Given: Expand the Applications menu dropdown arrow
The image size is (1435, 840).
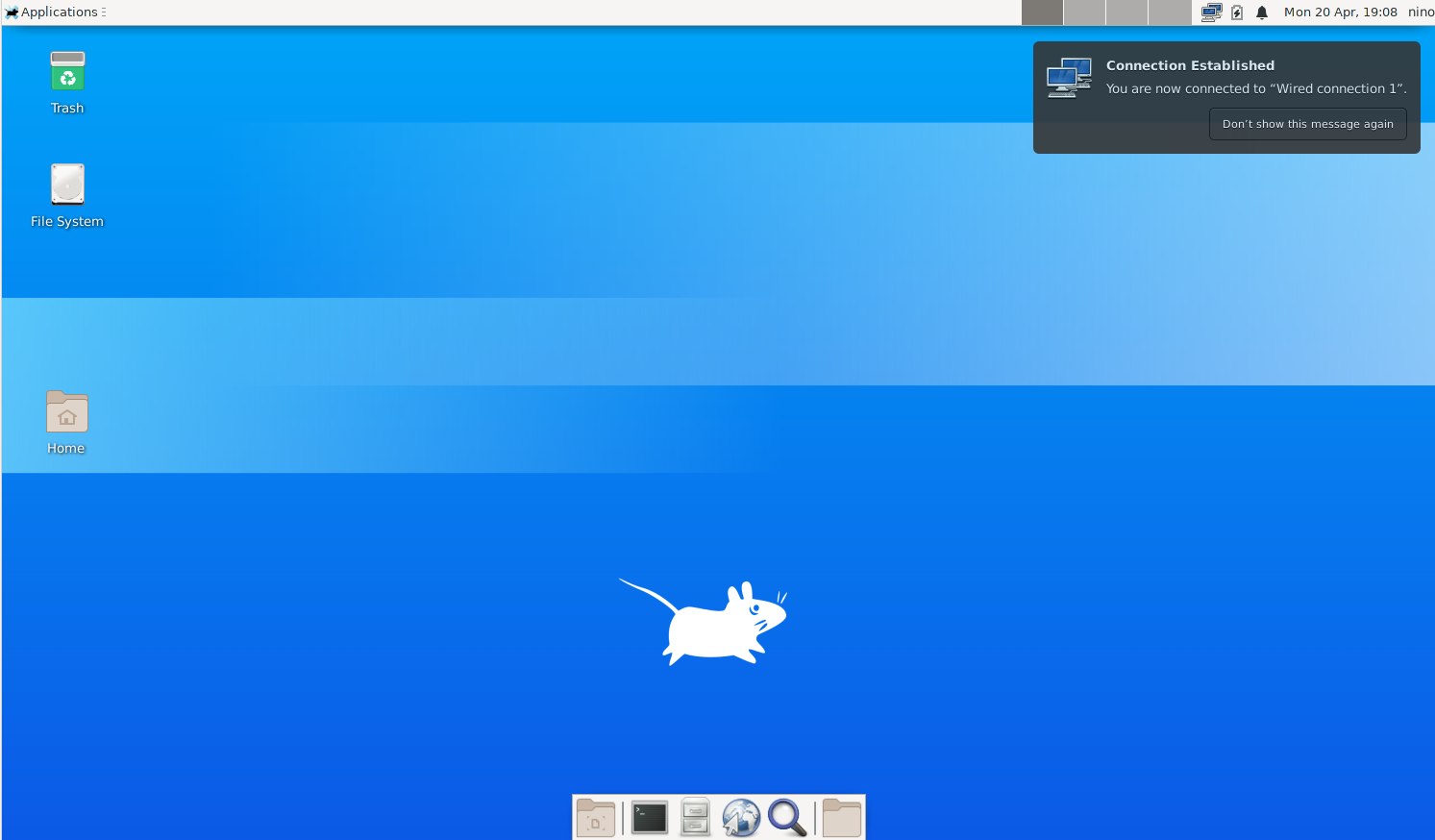Looking at the screenshot, I should point(102,12).
